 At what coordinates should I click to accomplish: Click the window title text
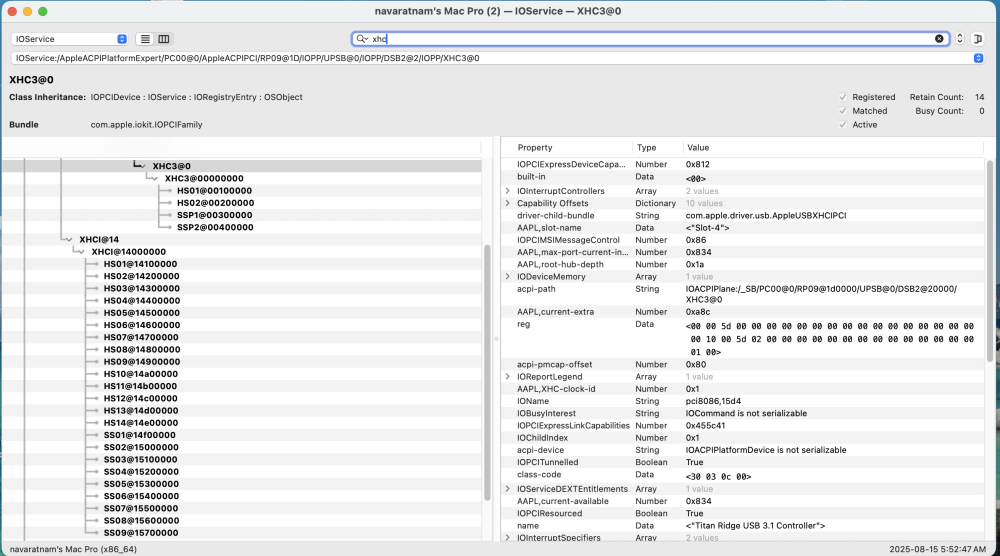[x=498, y=11]
